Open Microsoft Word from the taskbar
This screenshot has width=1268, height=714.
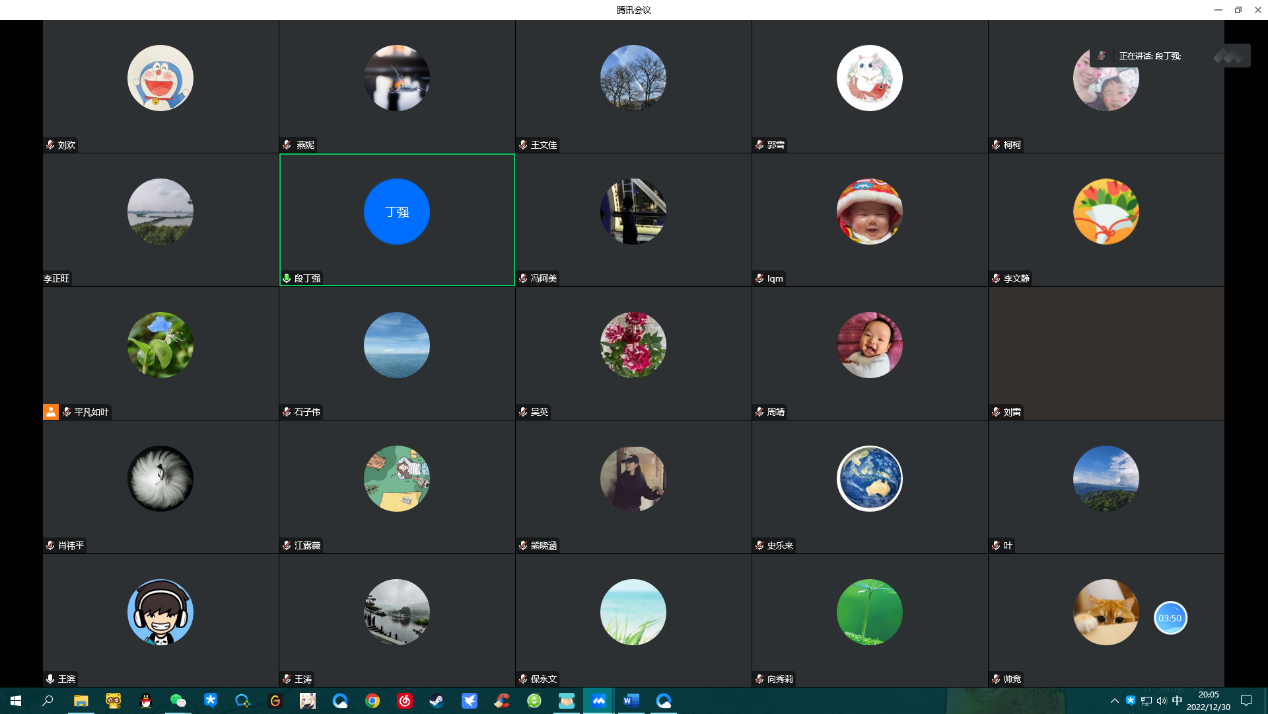[631, 701]
